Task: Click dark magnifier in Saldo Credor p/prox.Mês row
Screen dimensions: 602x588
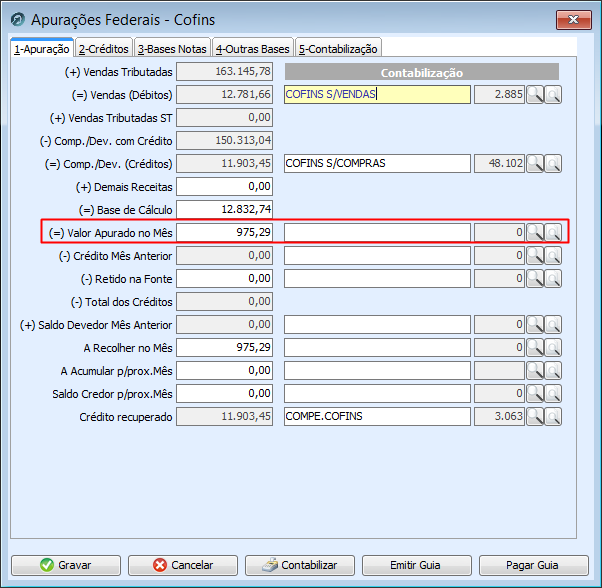Action: point(535,394)
